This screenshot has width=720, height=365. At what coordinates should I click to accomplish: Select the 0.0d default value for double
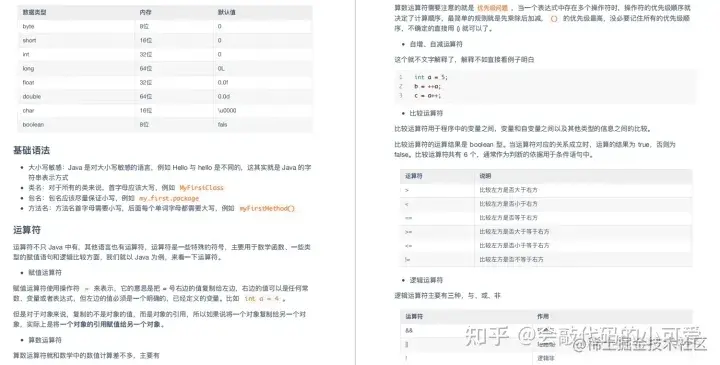pyautogui.click(x=224, y=96)
